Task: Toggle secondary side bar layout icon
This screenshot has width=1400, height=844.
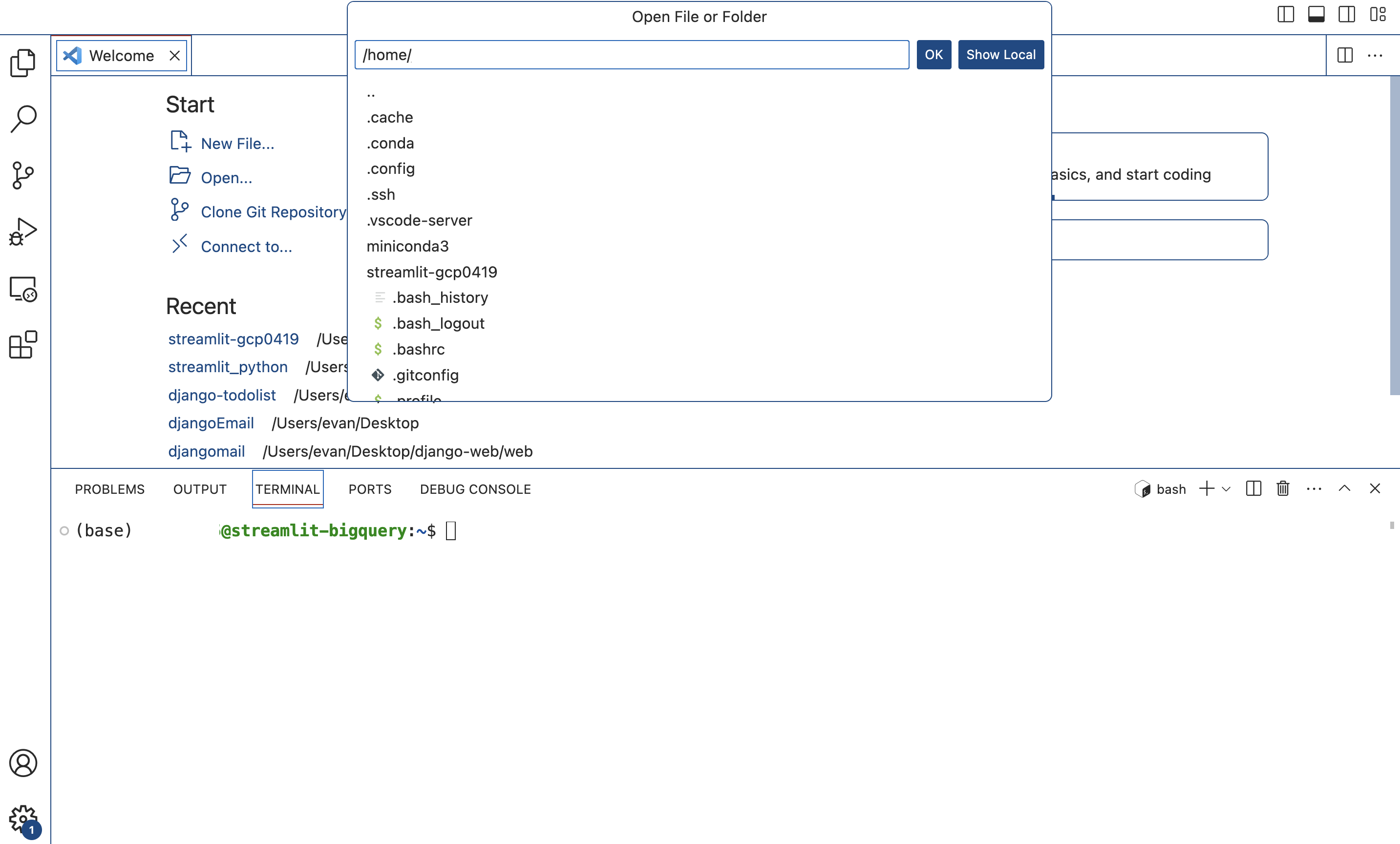Action: click(x=1347, y=14)
